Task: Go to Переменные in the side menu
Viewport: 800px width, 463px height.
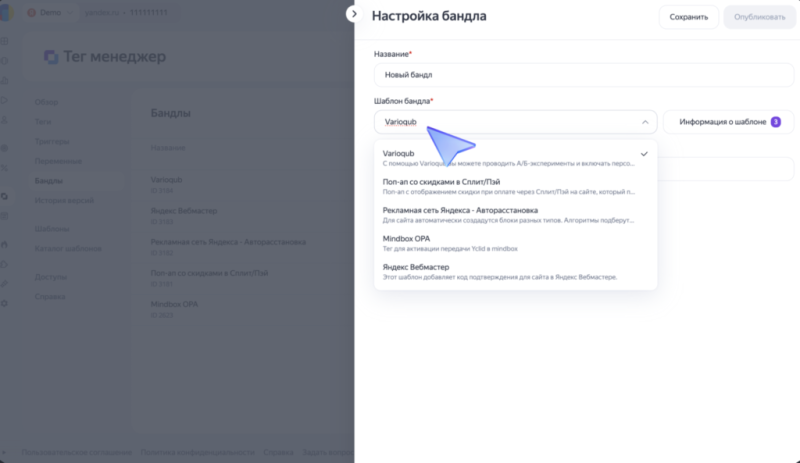Action: (58, 161)
